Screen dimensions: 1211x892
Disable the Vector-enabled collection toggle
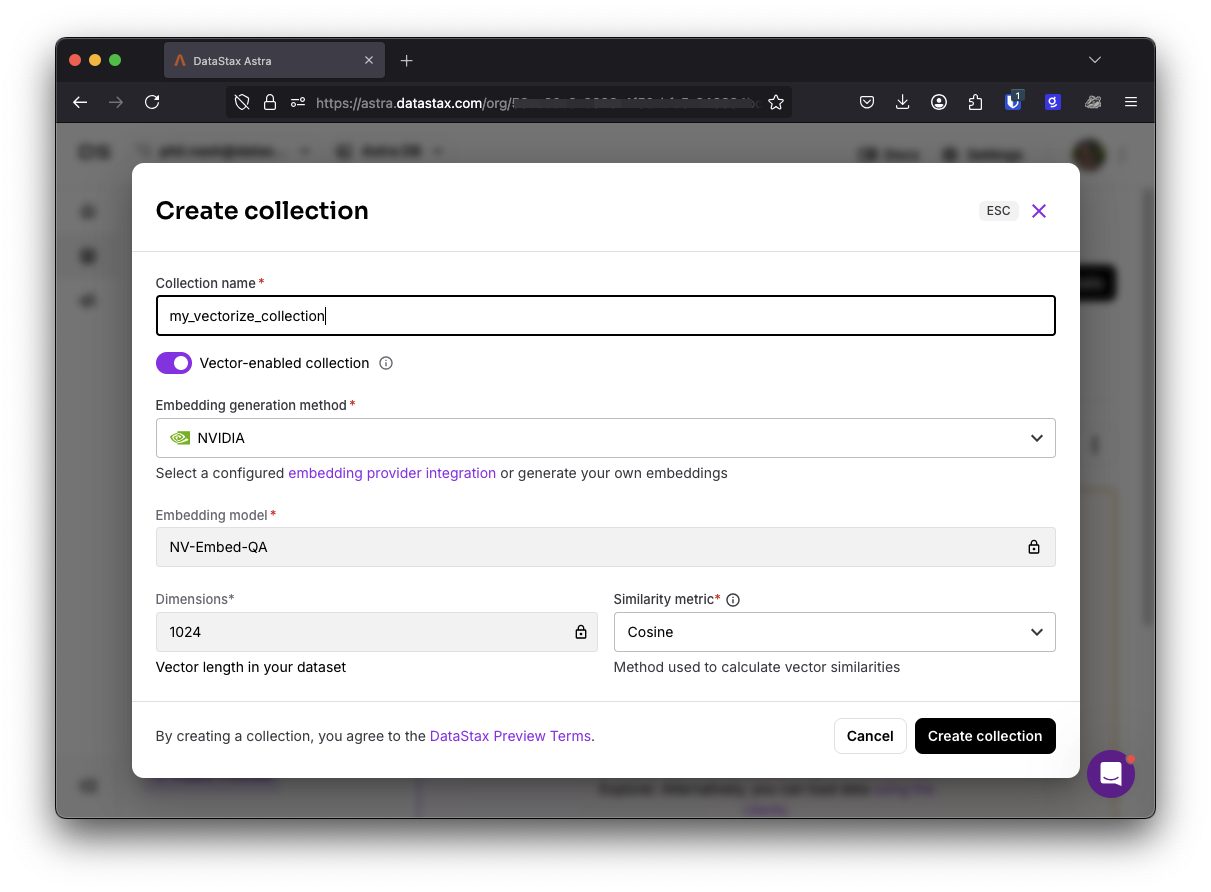pyautogui.click(x=174, y=363)
